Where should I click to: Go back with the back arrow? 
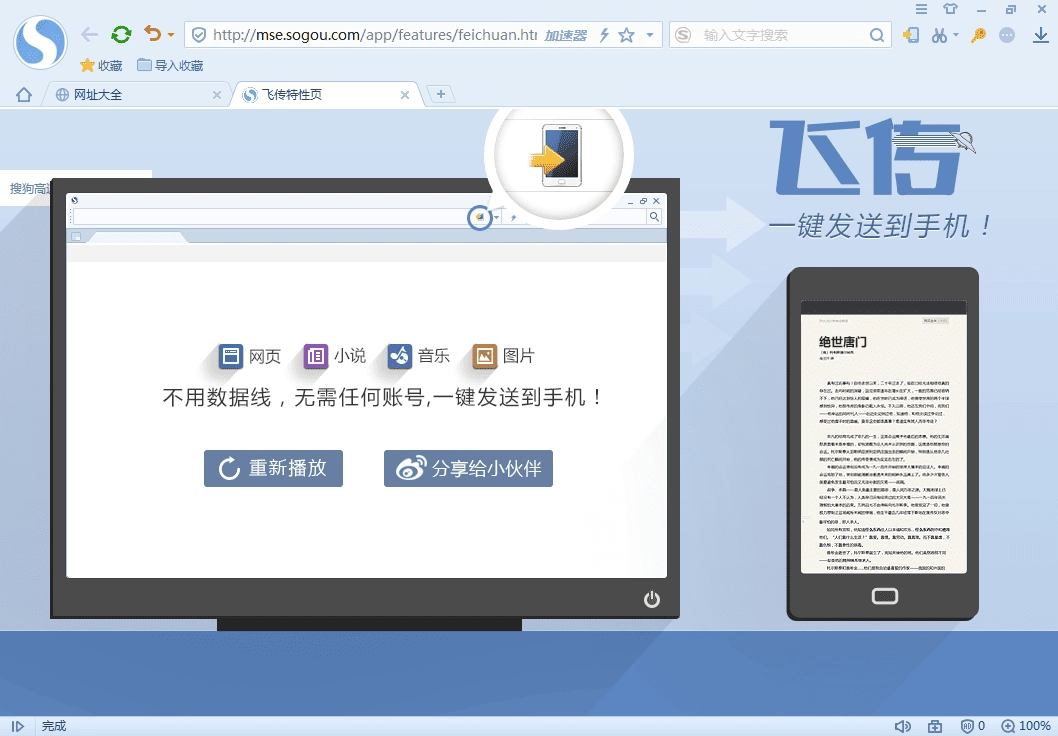[89, 34]
